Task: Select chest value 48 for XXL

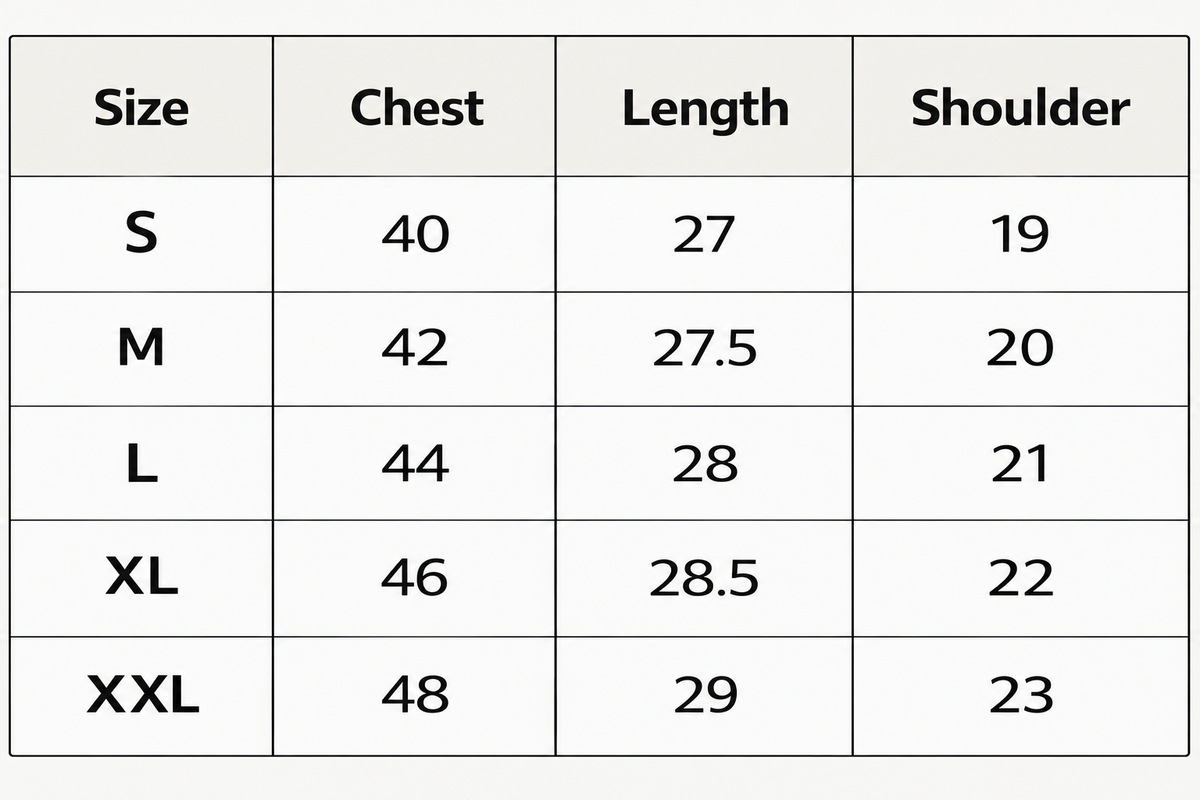Action: 416,694
